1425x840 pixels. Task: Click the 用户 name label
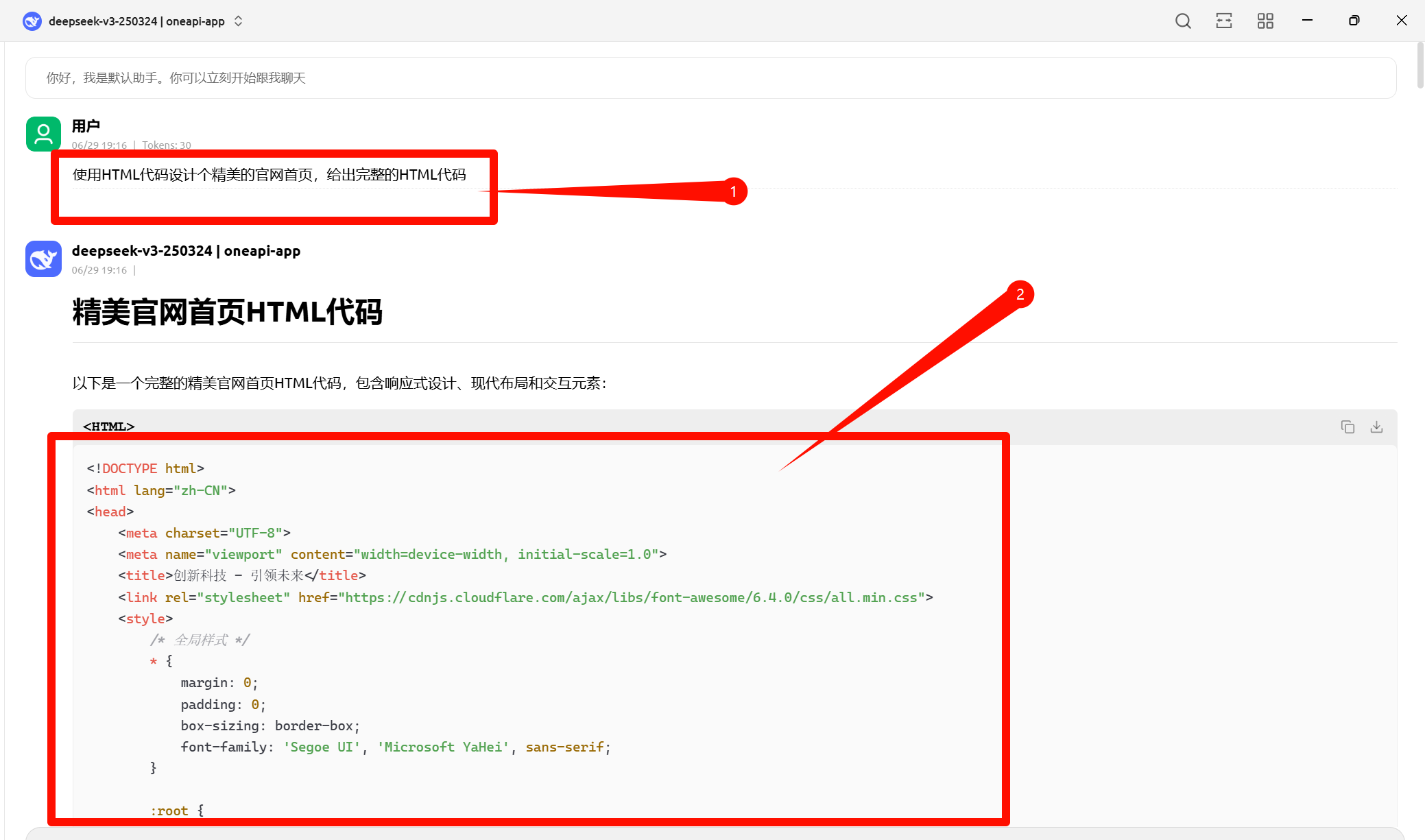click(x=86, y=126)
